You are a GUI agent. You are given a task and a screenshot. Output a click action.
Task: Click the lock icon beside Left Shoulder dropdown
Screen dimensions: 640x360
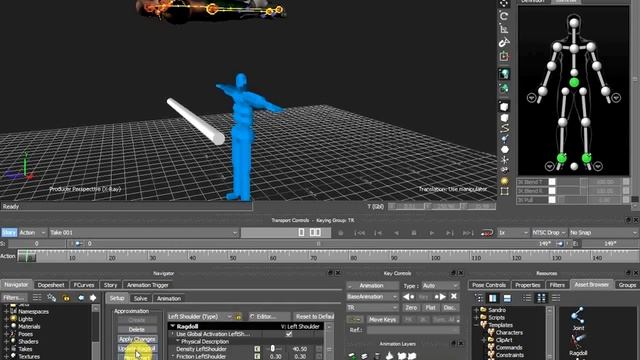[x=238, y=316]
